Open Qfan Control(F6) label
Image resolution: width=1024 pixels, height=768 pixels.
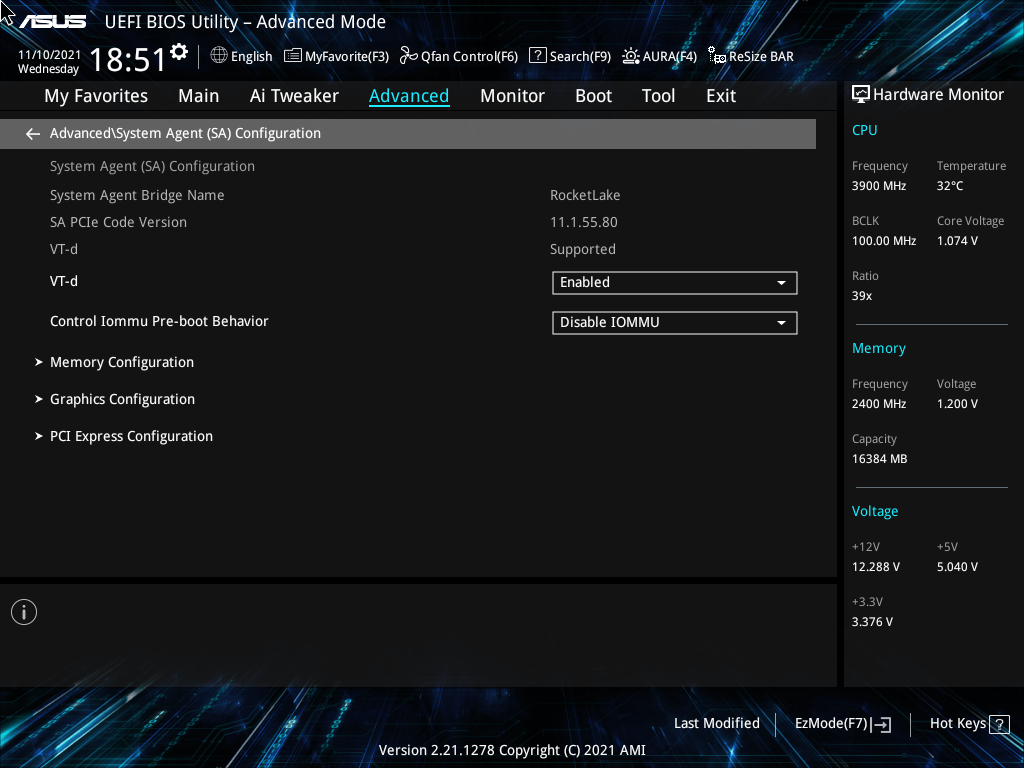coord(469,57)
